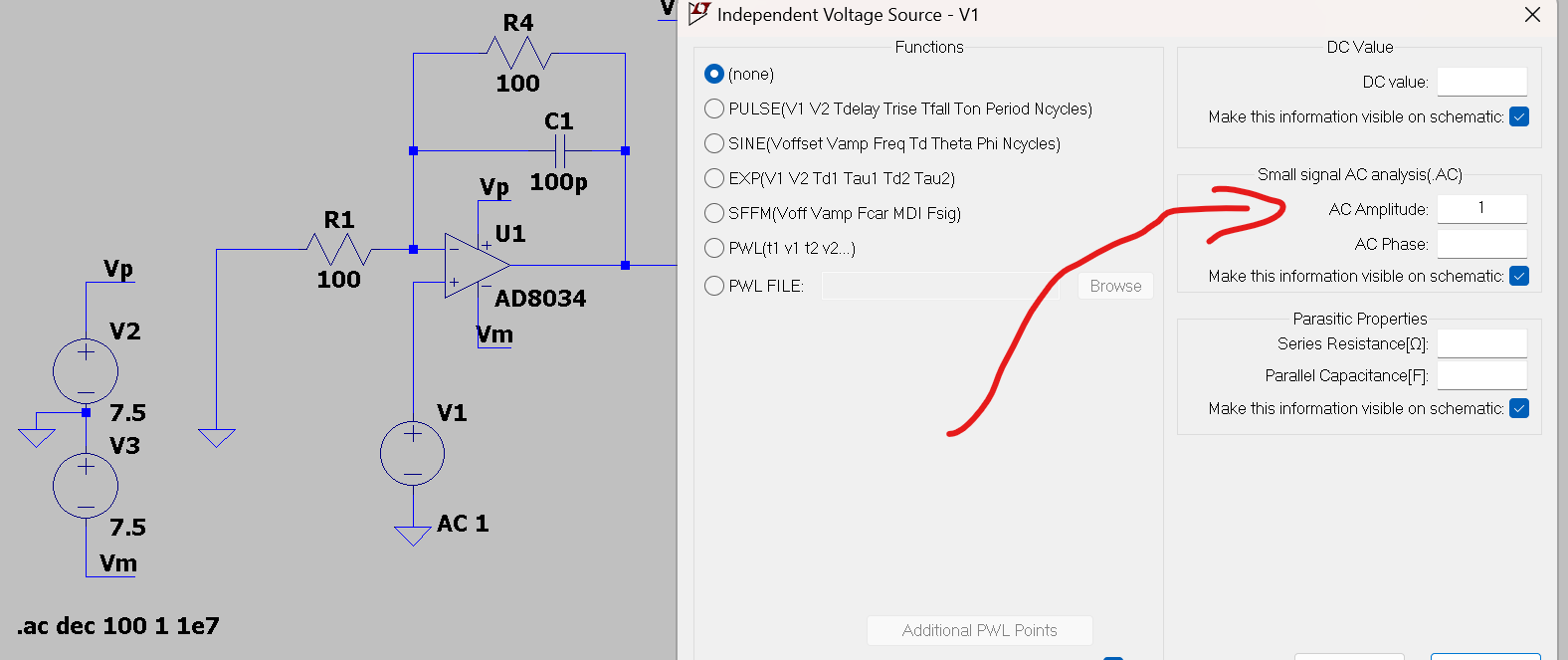Select voltage source V3 symbol
This screenshot has width=1568, height=660.
pyautogui.click(x=86, y=486)
